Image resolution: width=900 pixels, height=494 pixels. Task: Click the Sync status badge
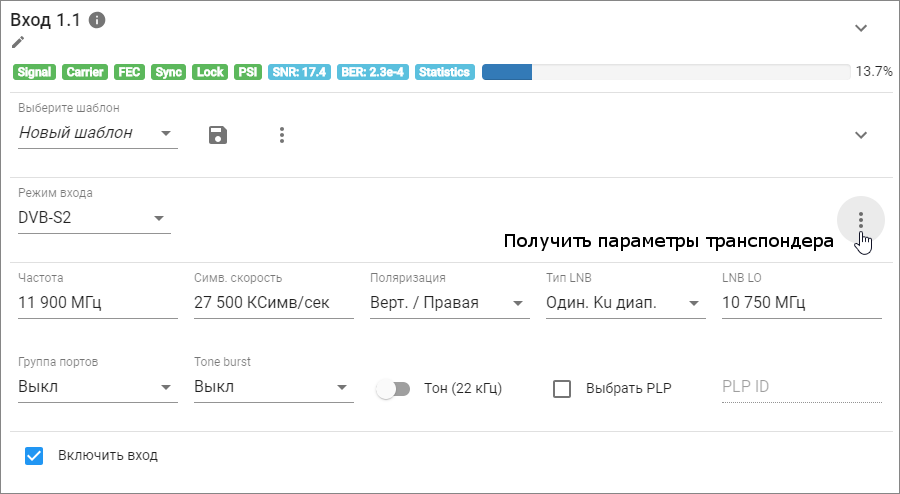(168, 72)
